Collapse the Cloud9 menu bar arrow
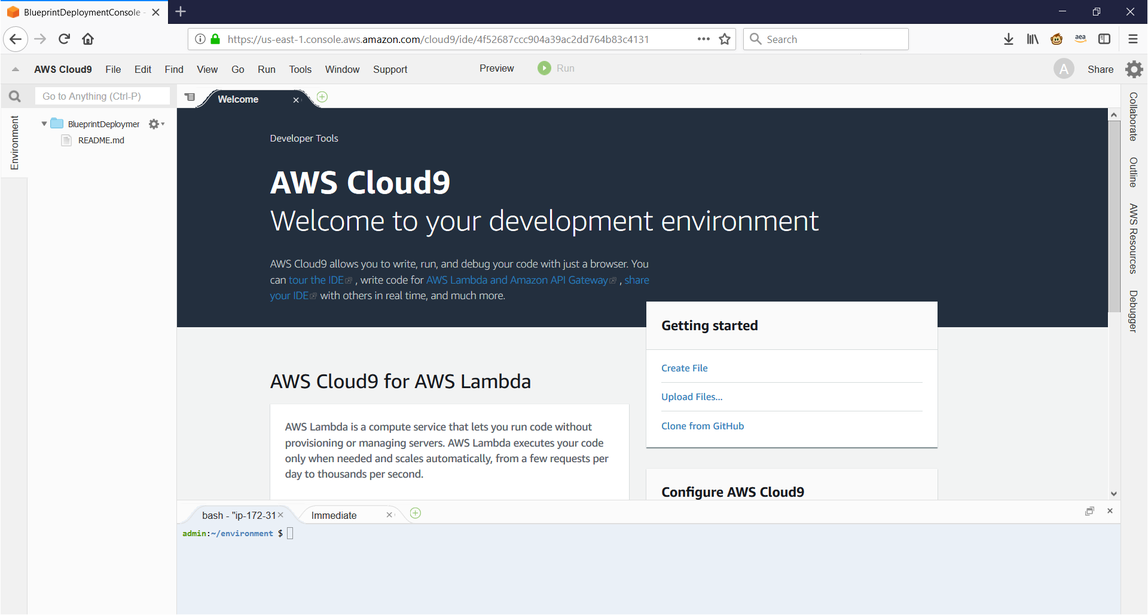Viewport: 1148px width, 615px height. 15,70
